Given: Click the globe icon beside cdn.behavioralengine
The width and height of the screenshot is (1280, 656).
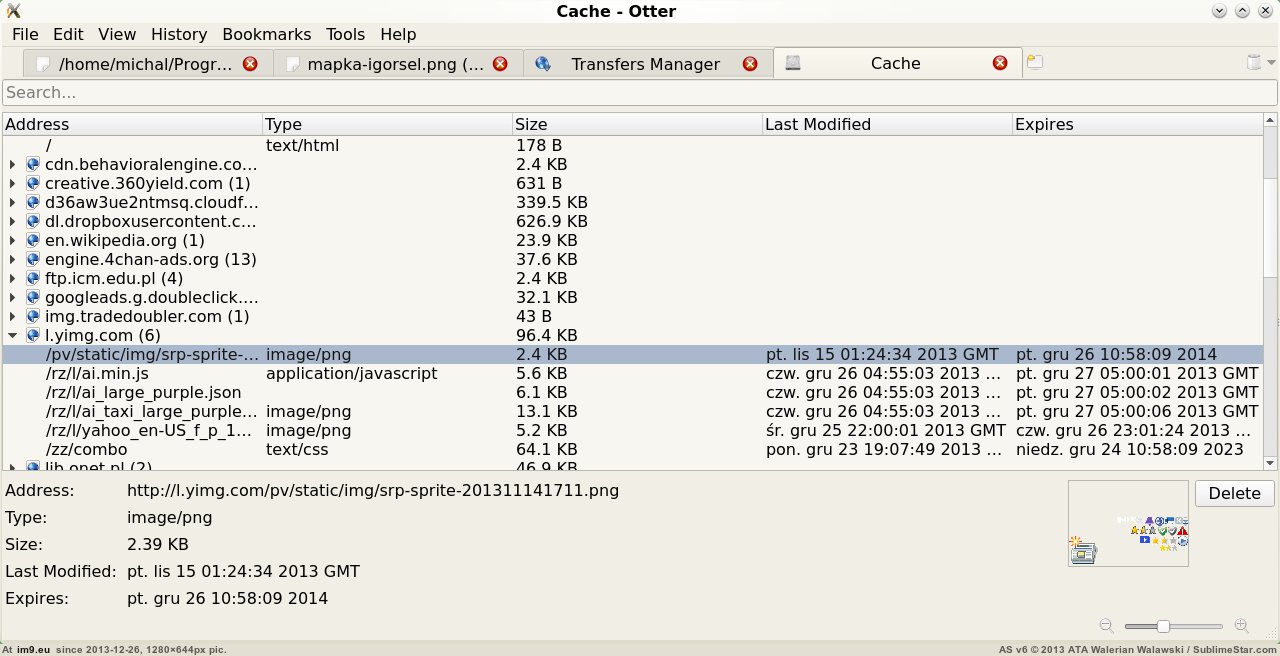Looking at the screenshot, I should tap(33, 164).
